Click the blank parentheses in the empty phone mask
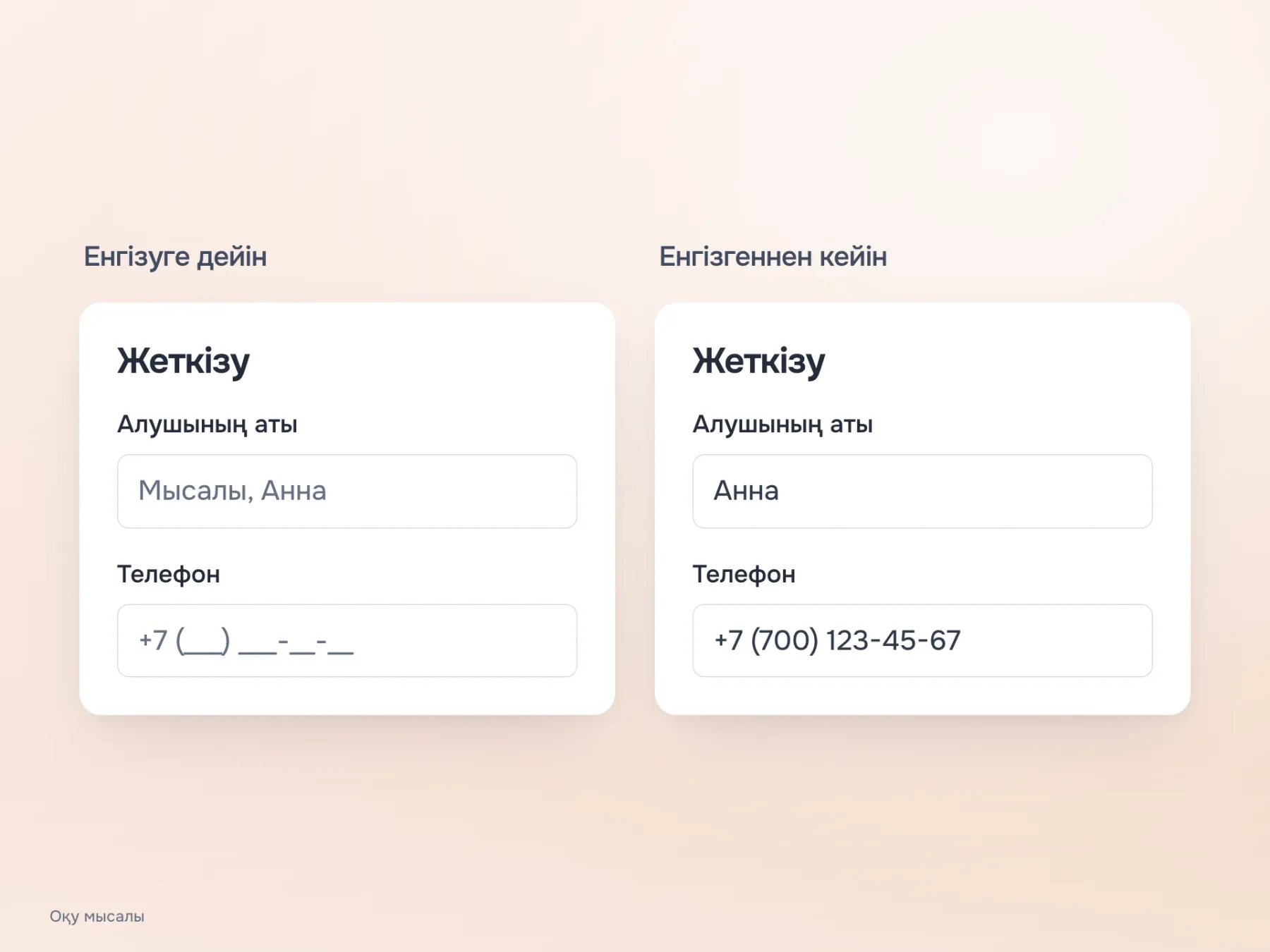 click(x=203, y=640)
